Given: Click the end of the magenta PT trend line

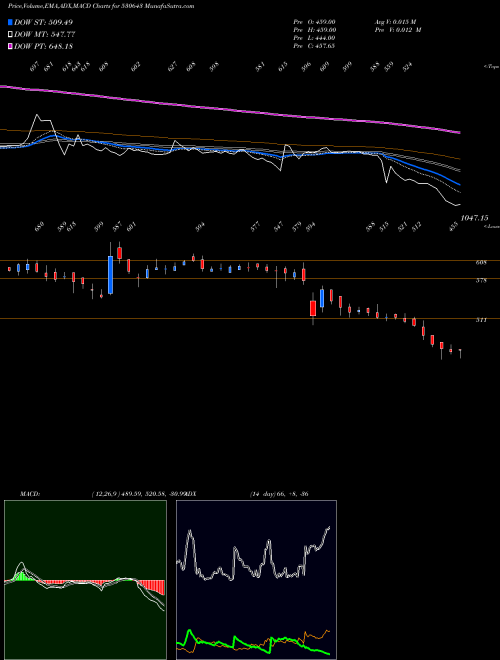Looking at the screenshot, I should [x=459, y=132].
